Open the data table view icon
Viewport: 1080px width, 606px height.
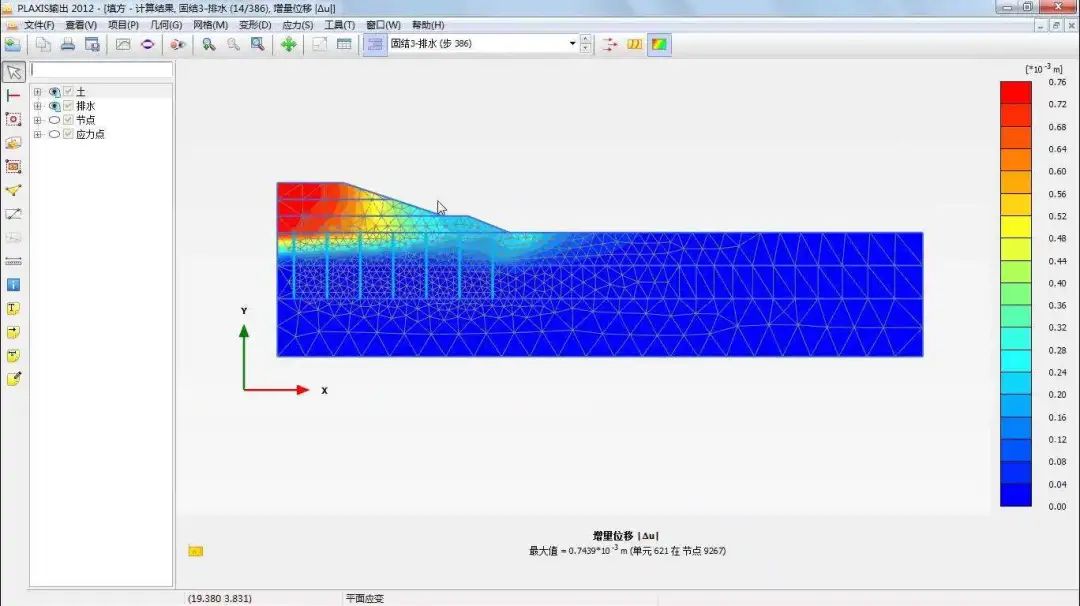click(x=344, y=44)
